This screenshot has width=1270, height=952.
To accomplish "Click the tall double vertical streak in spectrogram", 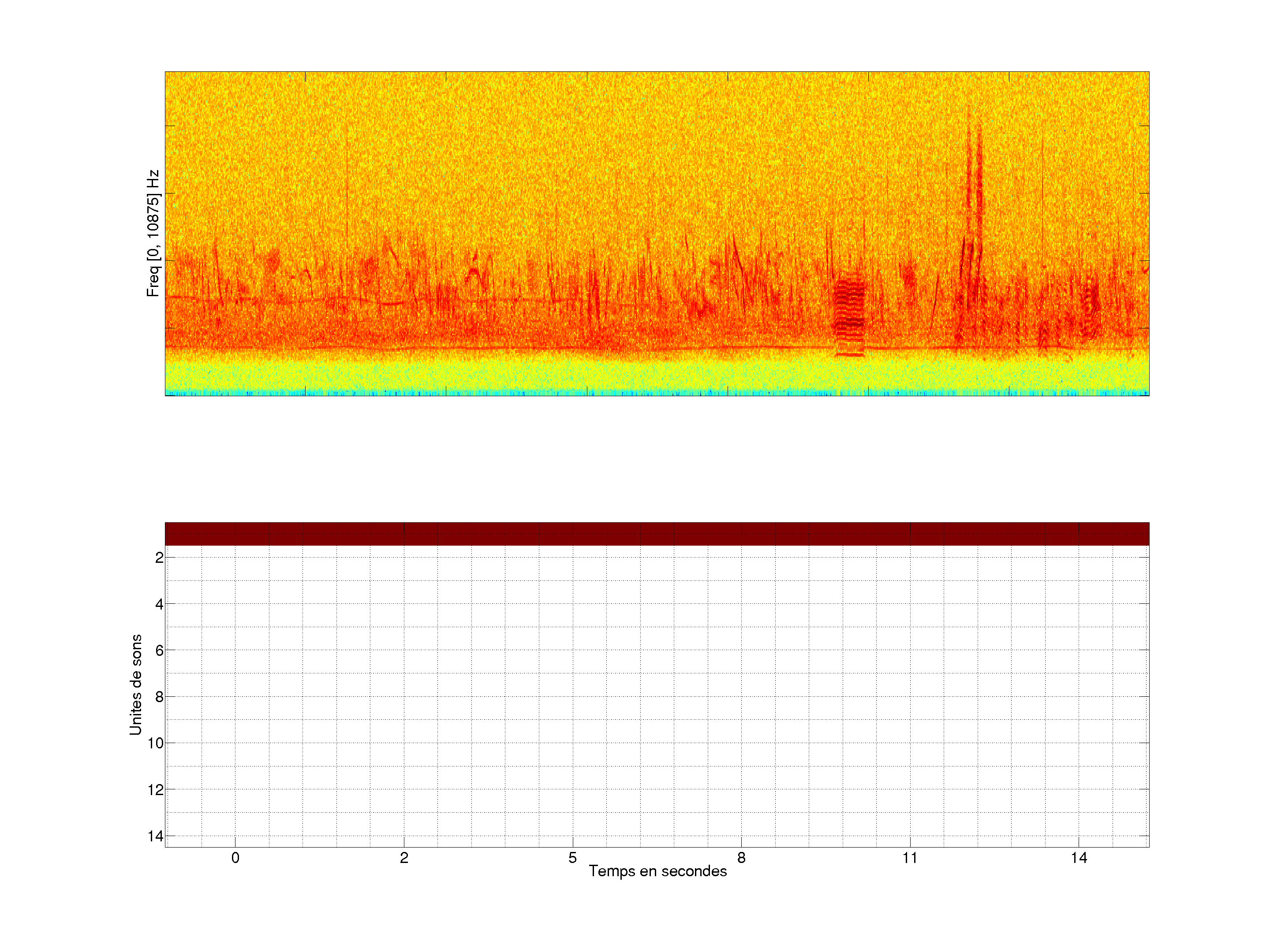I will click(973, 224).
